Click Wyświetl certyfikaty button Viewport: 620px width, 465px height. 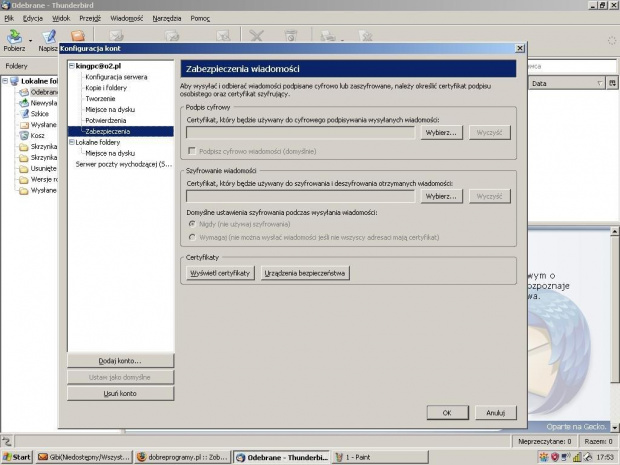click(x=220, y=273)
